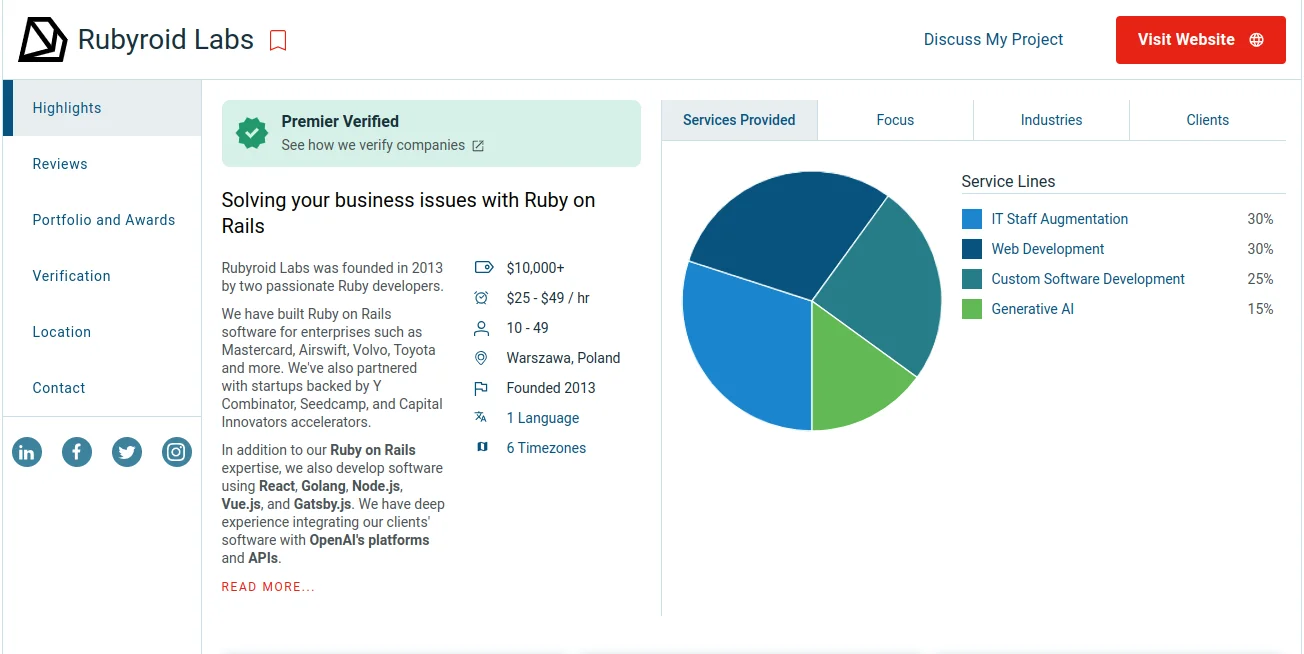This screenshot has width=1304, height=654.
Task: Click the green Generative AI pie slice
Action: pyautogui.click(x=853, y=378)
